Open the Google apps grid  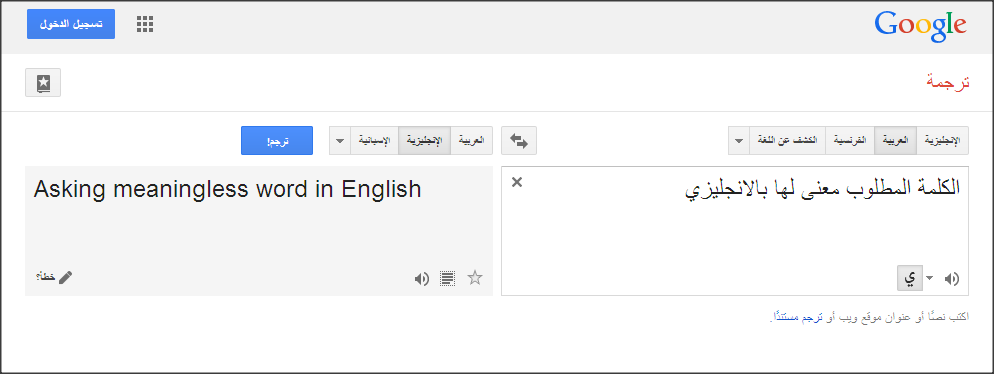pos(145,24)
